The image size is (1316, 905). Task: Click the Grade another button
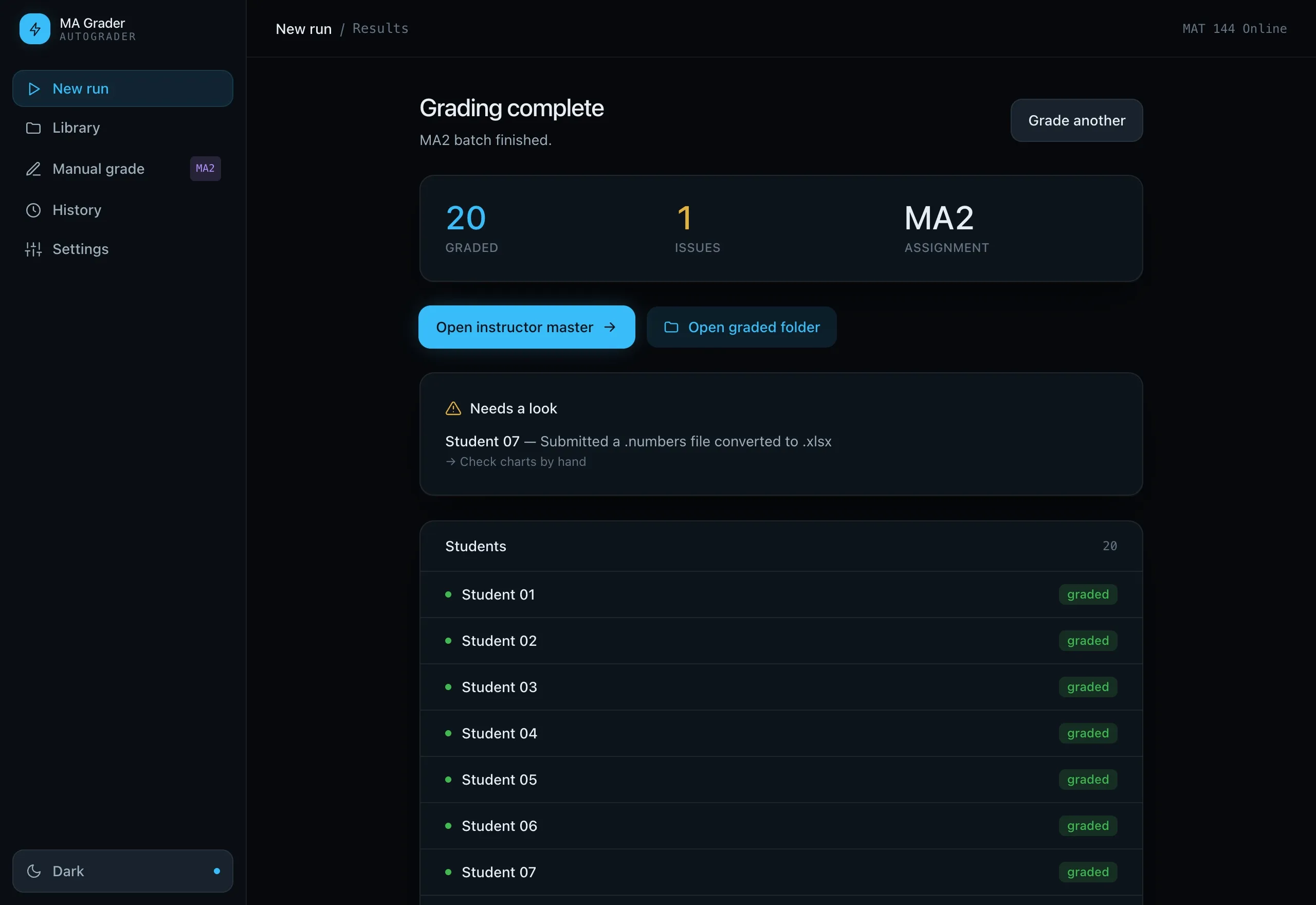click(1076, 120)
